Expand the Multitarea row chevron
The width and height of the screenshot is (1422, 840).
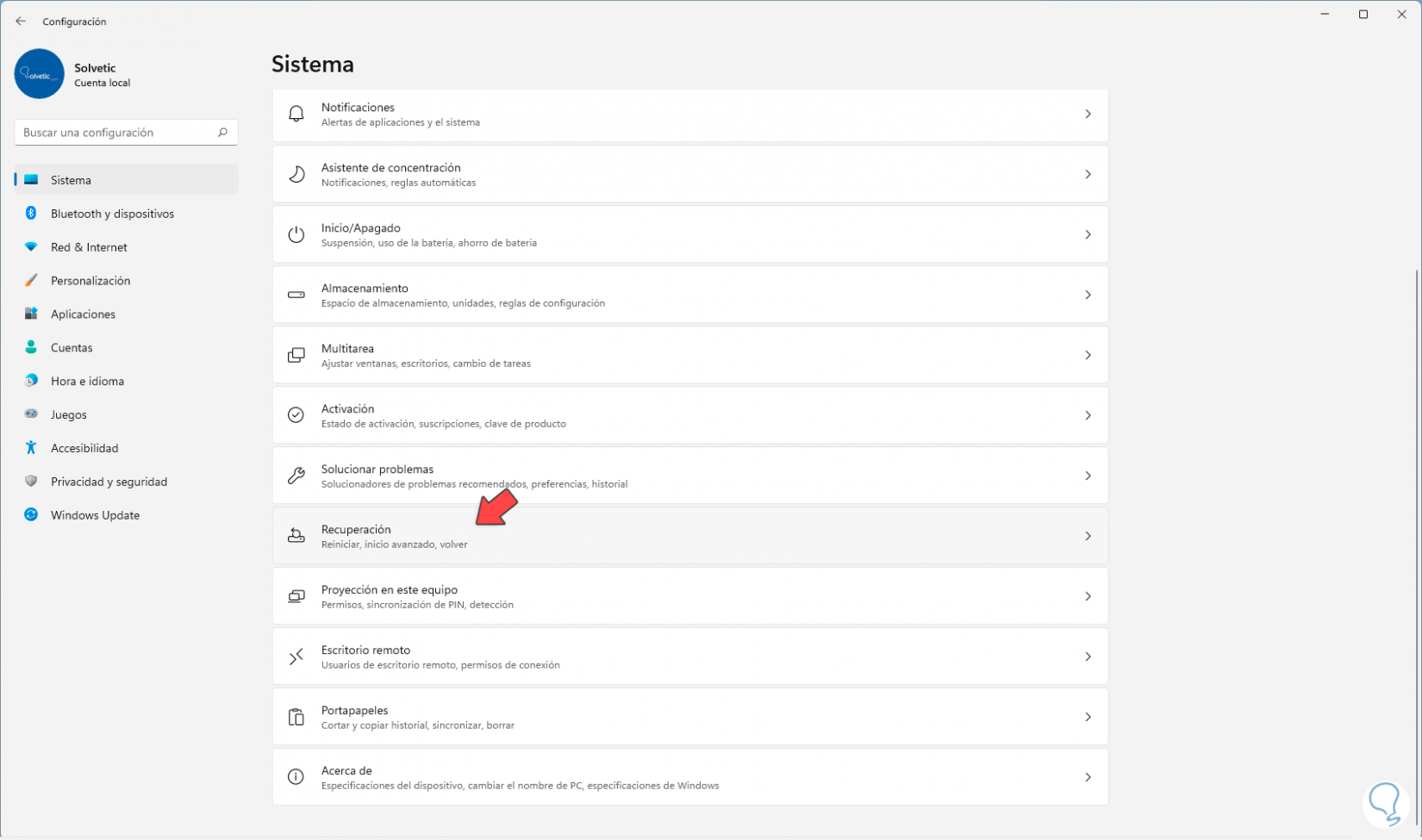pyautogui.click(x=1088, y=355)
